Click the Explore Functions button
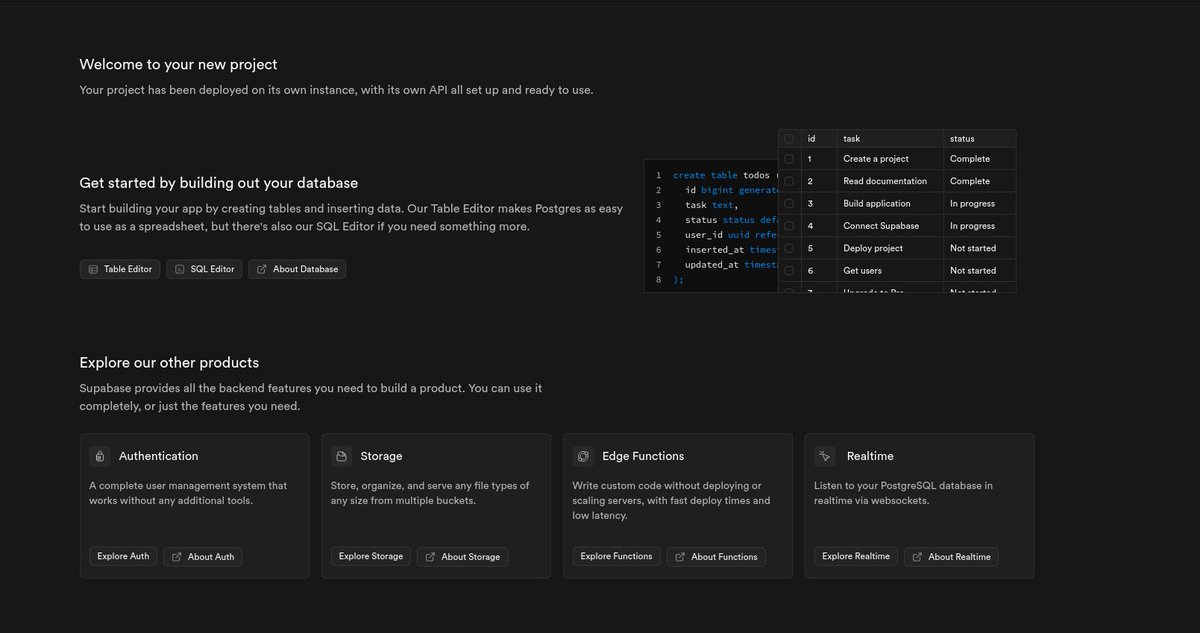 (x=616, y=556)
